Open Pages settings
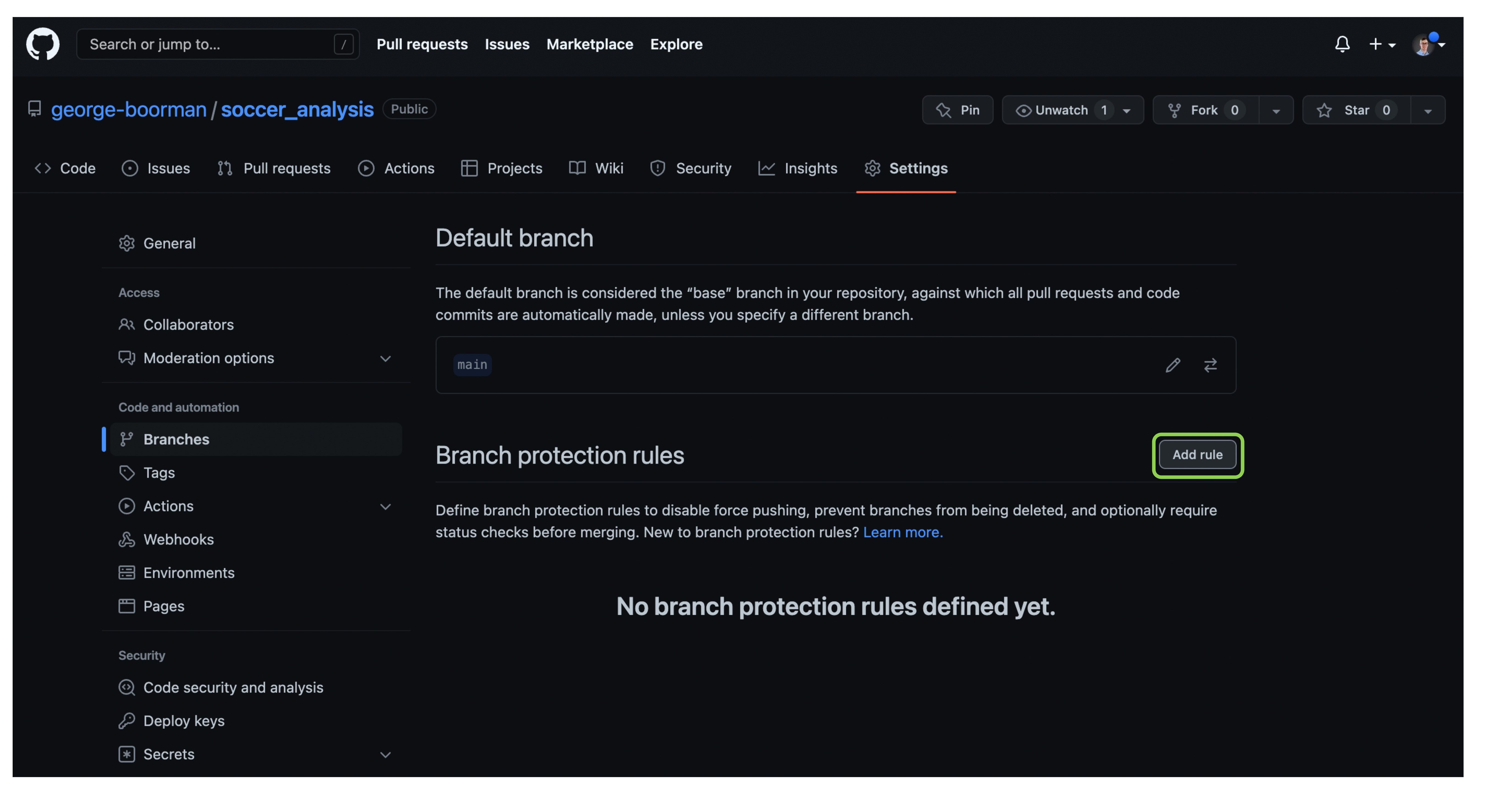Image resolution: width=1486 pixels, height=812 pixels. pyautogui.click(x=256, y=607)
